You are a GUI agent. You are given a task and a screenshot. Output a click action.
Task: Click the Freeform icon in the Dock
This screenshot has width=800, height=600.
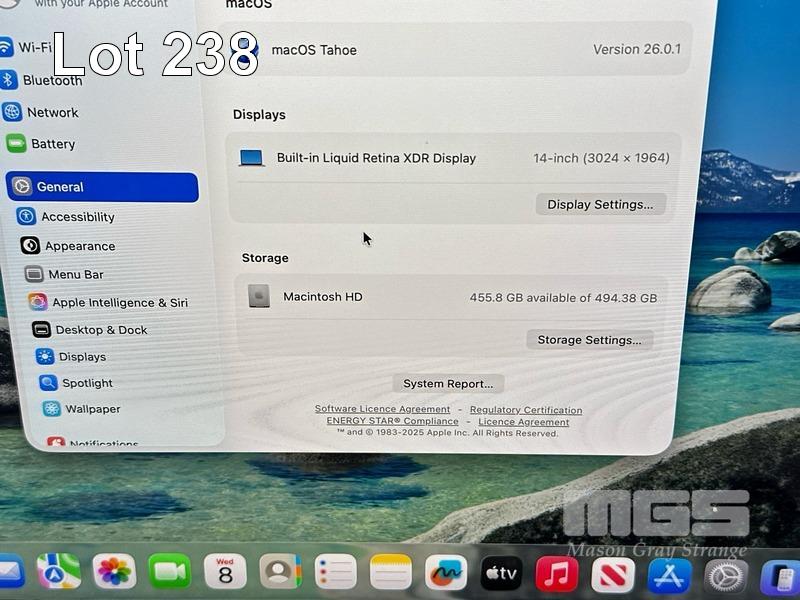(x=445, y=573)
